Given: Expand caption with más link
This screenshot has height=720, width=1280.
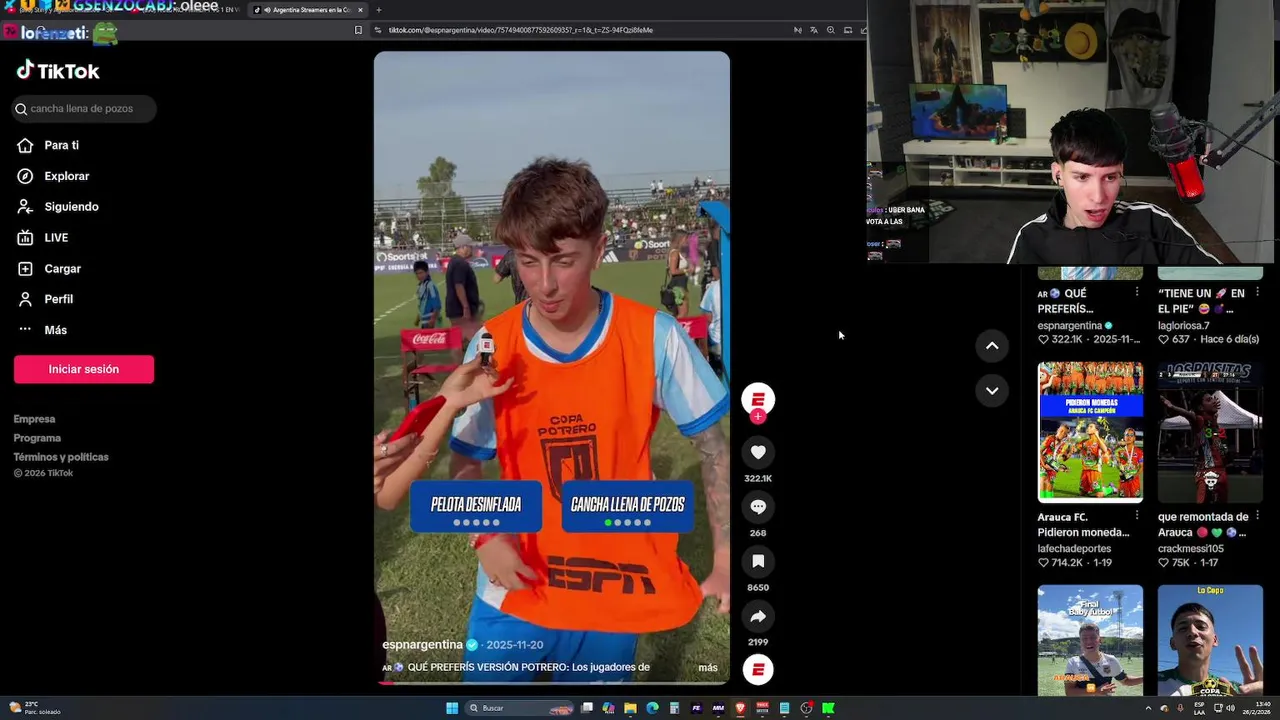Looking at the screenshot, I should point(708,668).
